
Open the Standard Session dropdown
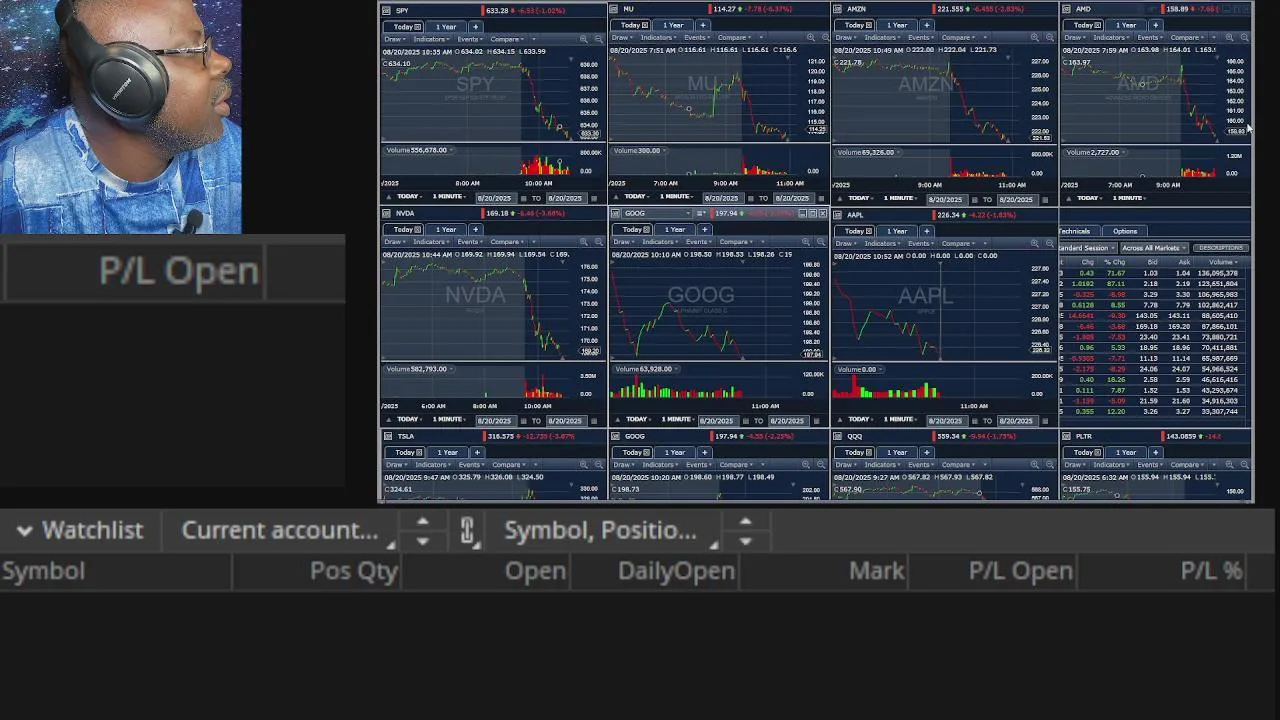(1086, 248)
